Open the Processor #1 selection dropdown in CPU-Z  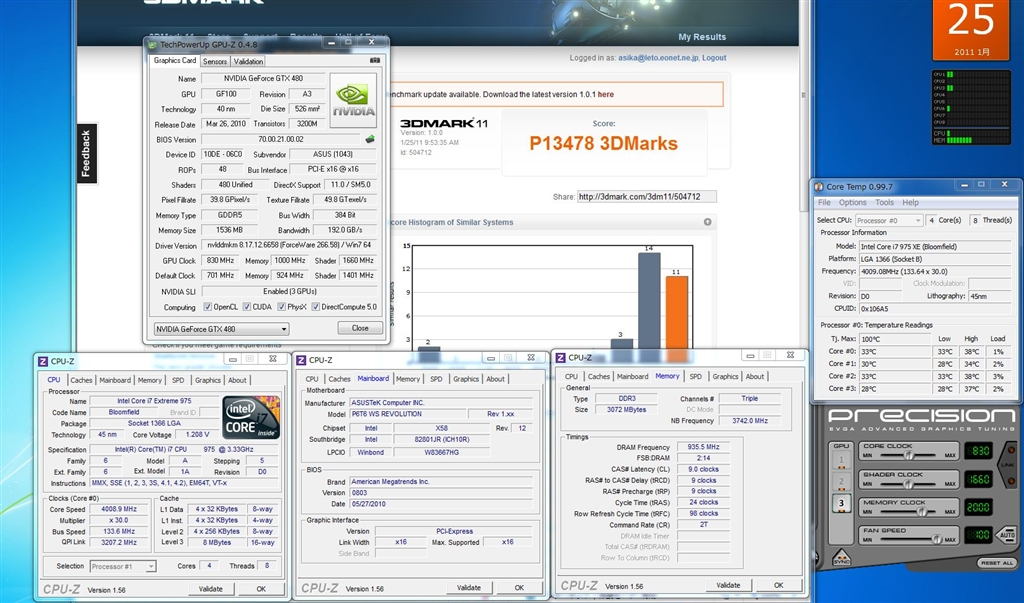pyautogui.click(x=123, y=566)
